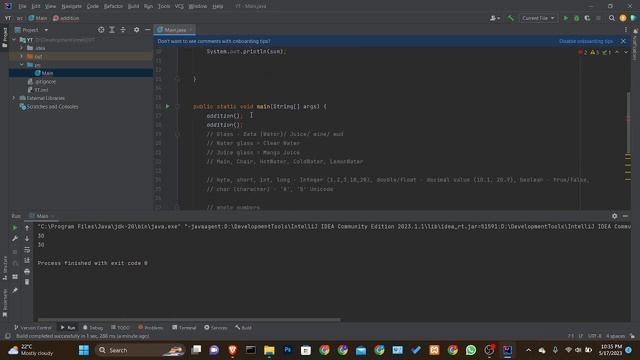The image size is (640, 360).
Task: Open the File menu
Action: 22,6
